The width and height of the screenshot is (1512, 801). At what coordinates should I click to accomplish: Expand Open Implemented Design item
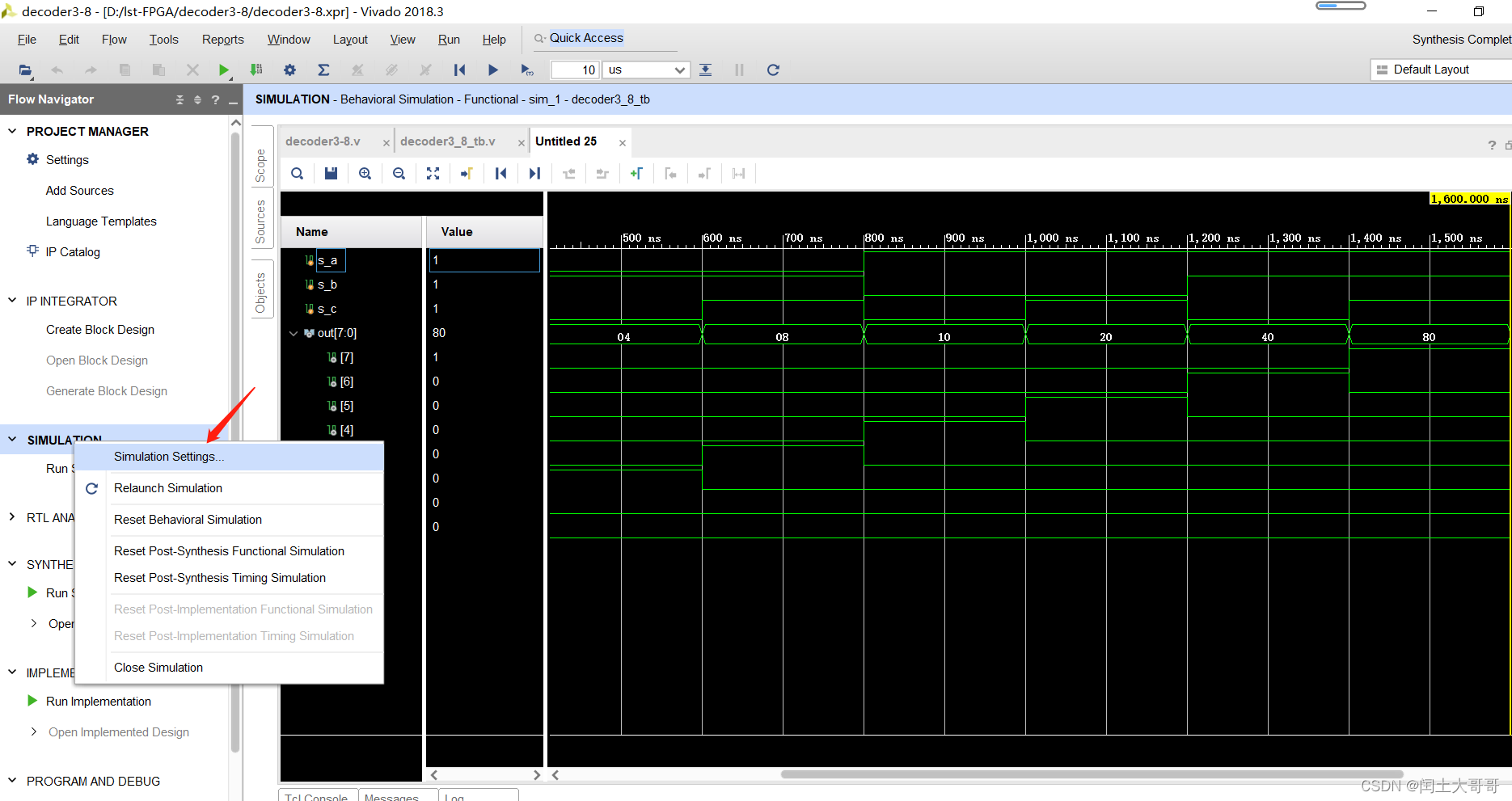(x=33, y=731)
